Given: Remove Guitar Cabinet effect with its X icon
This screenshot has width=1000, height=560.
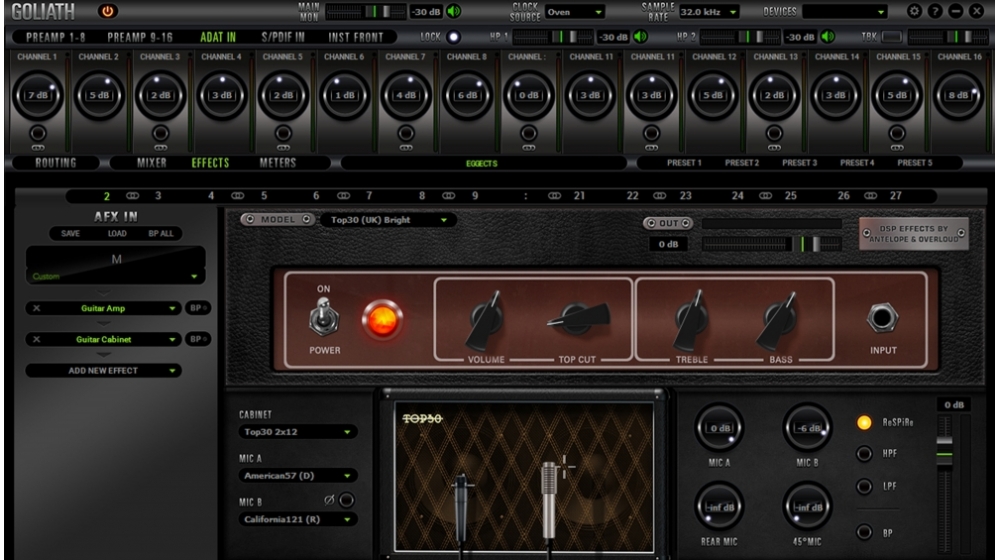Looking at the screenshot, I should pyautogui.click(x=36, y=339).
